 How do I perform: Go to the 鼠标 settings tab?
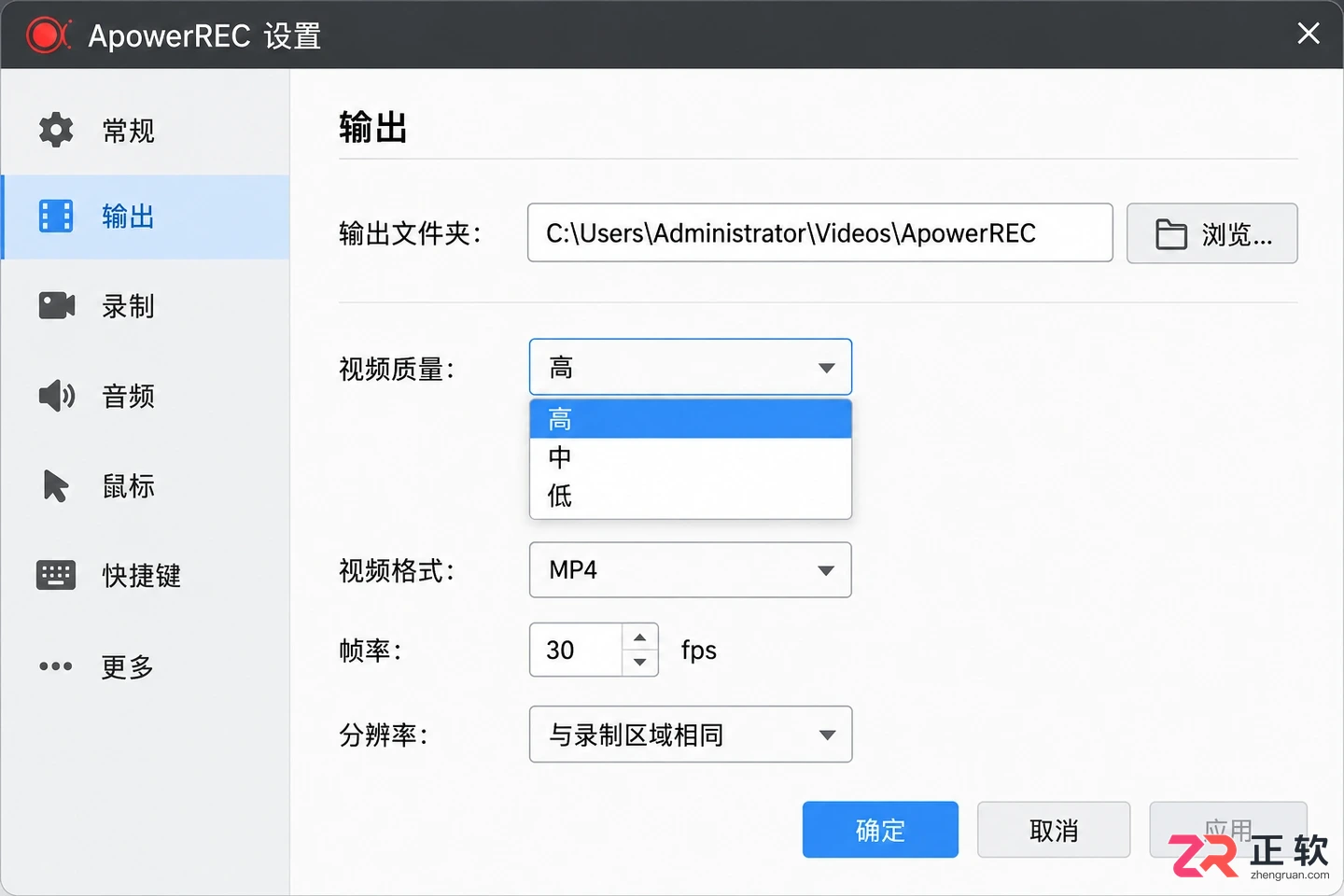pos(145,485)
